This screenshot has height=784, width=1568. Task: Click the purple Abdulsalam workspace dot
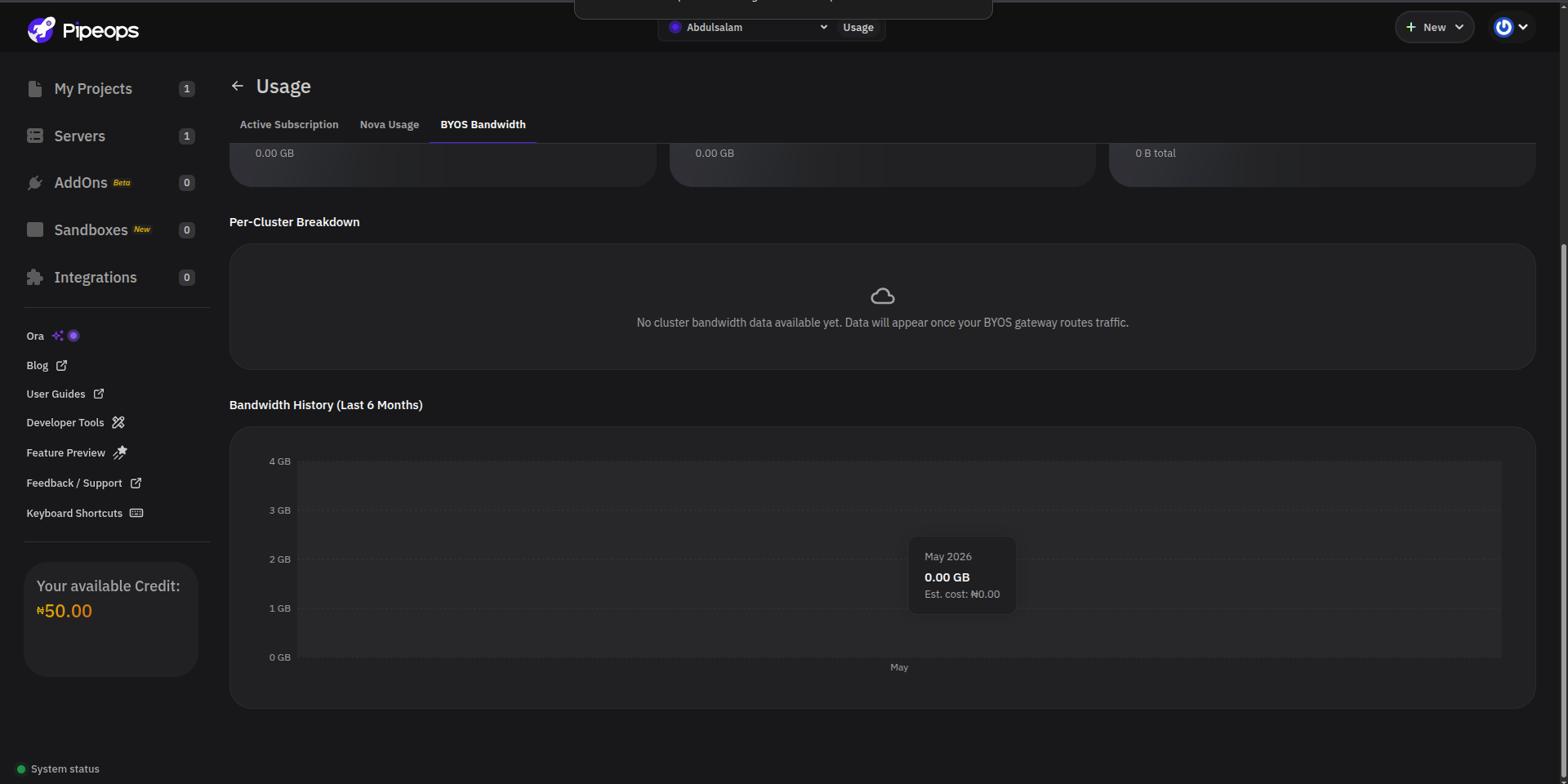click(675, 27)
